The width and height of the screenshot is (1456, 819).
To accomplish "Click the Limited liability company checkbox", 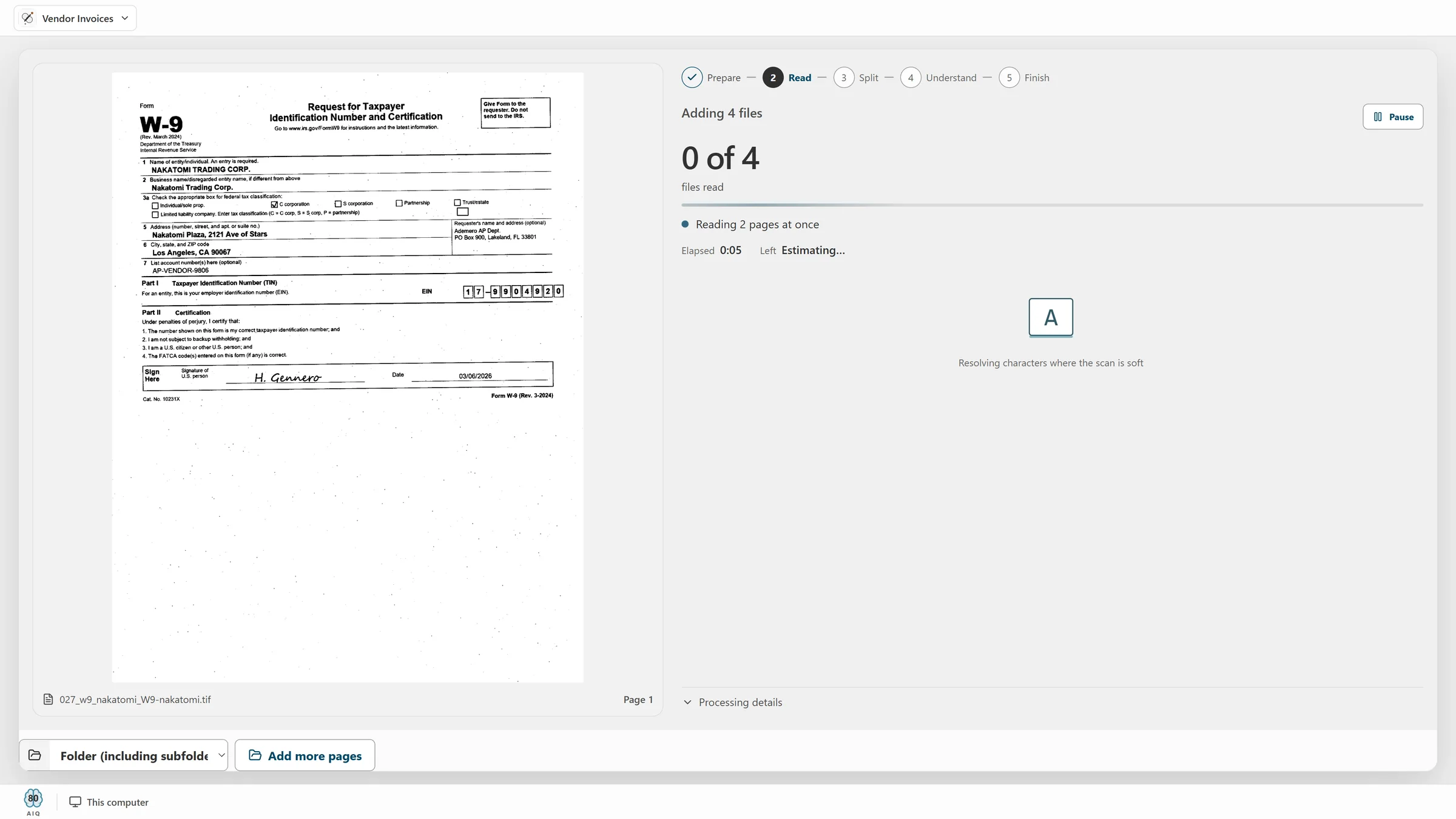I will [x=155, y=215].
